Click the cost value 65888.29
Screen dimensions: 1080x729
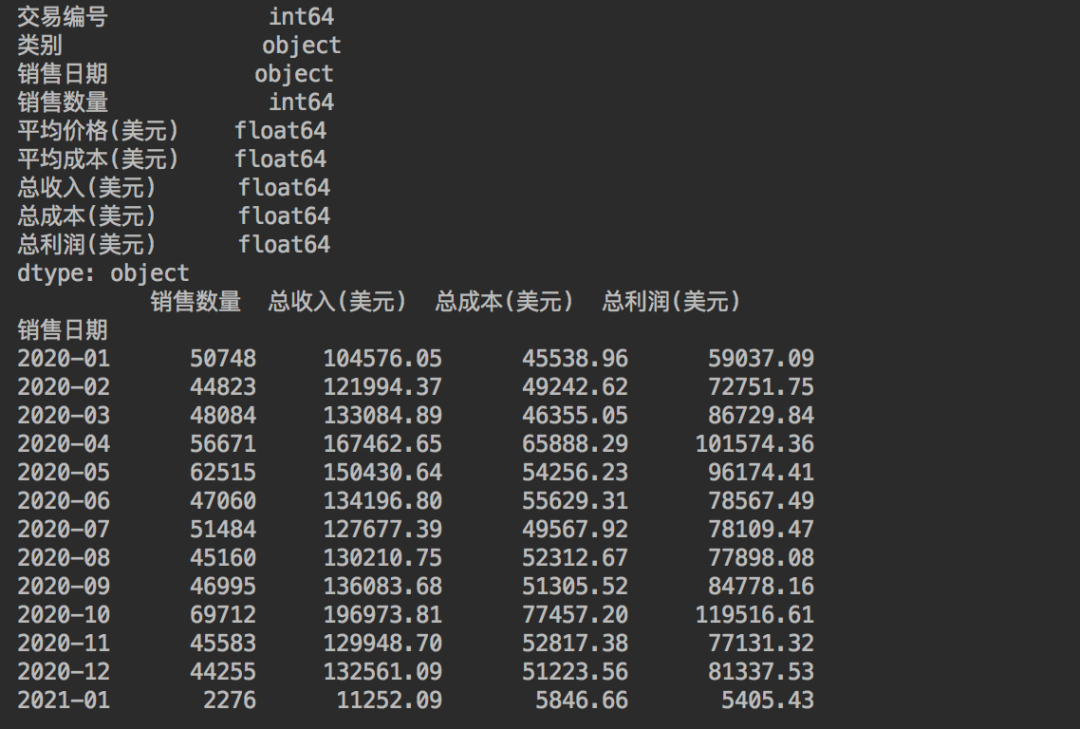click(575, 444)
